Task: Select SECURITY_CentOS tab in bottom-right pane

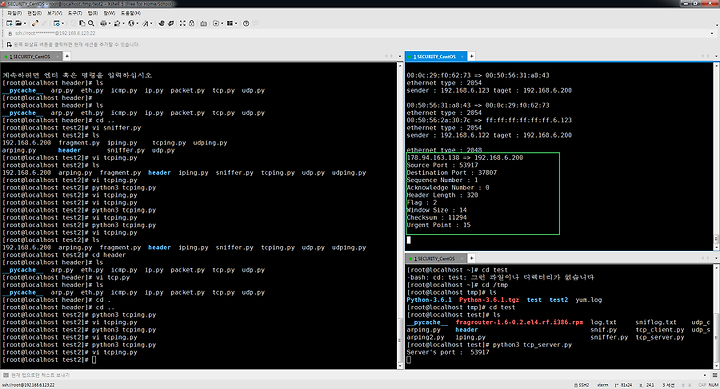Action: 435,259
